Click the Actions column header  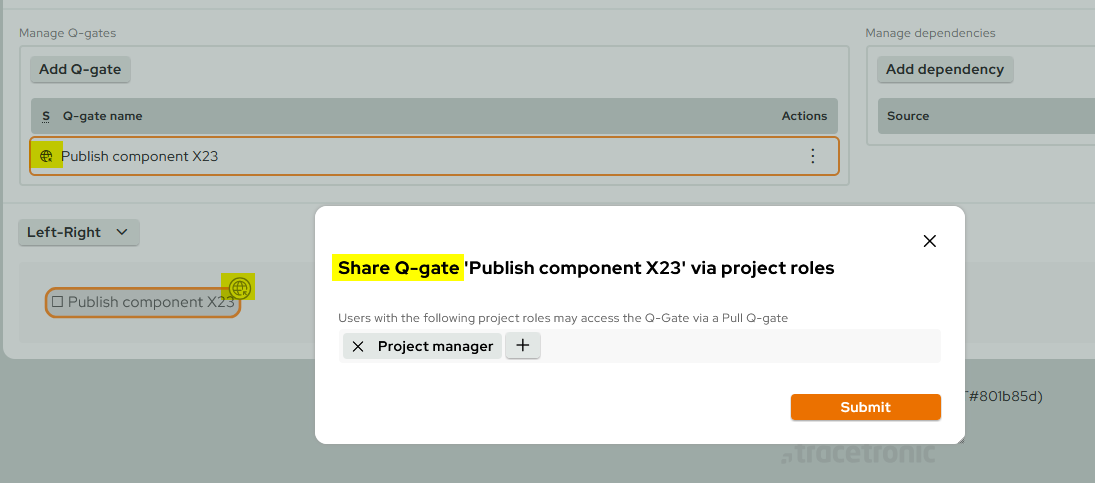coord(804,116)
